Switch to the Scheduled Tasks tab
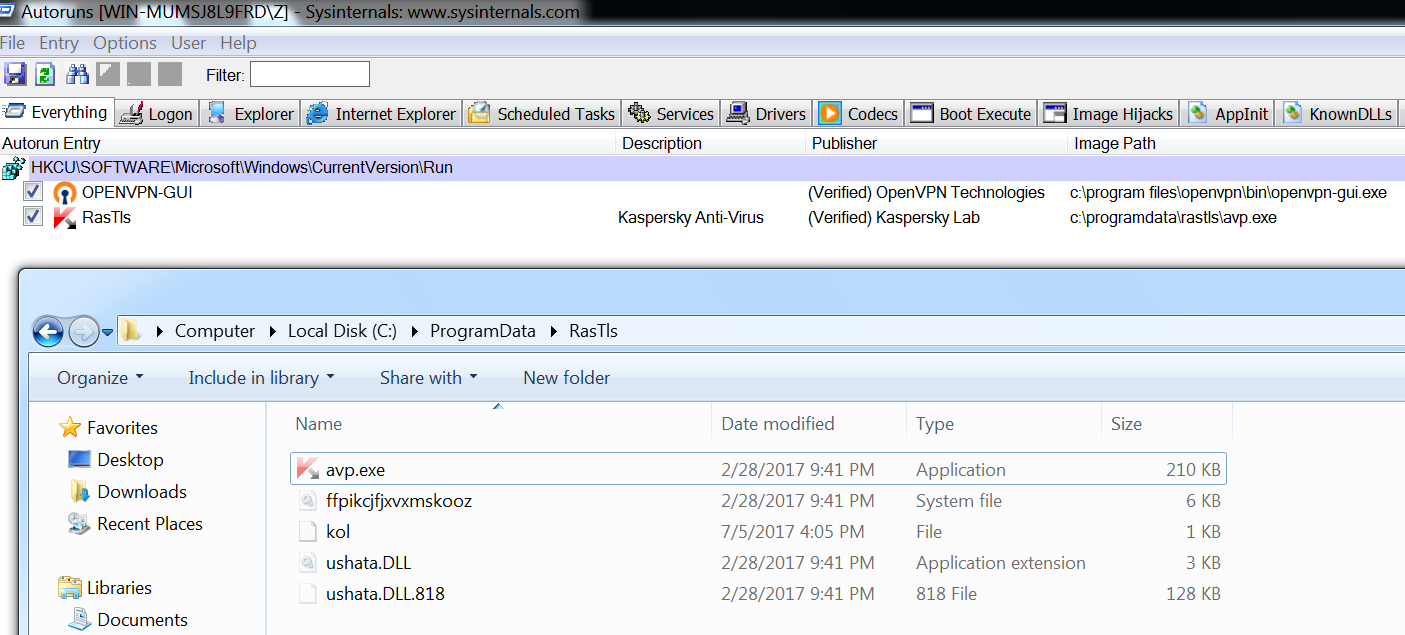1405x635 pixels. 542,114
